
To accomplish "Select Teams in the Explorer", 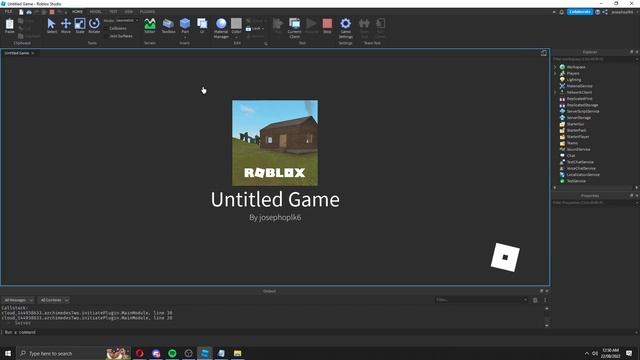I will coord(572,143).
